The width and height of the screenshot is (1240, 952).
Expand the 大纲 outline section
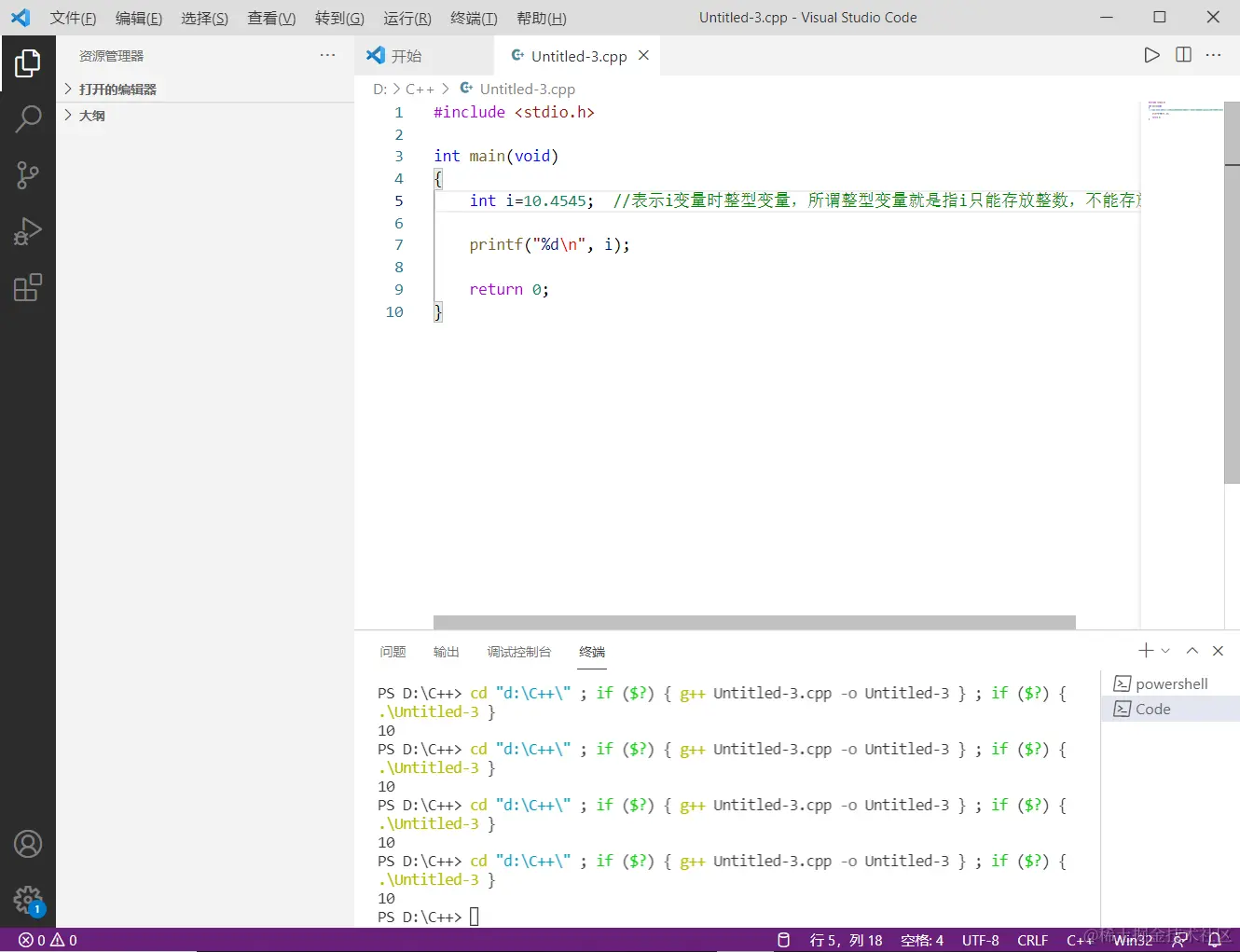[205, 115]
